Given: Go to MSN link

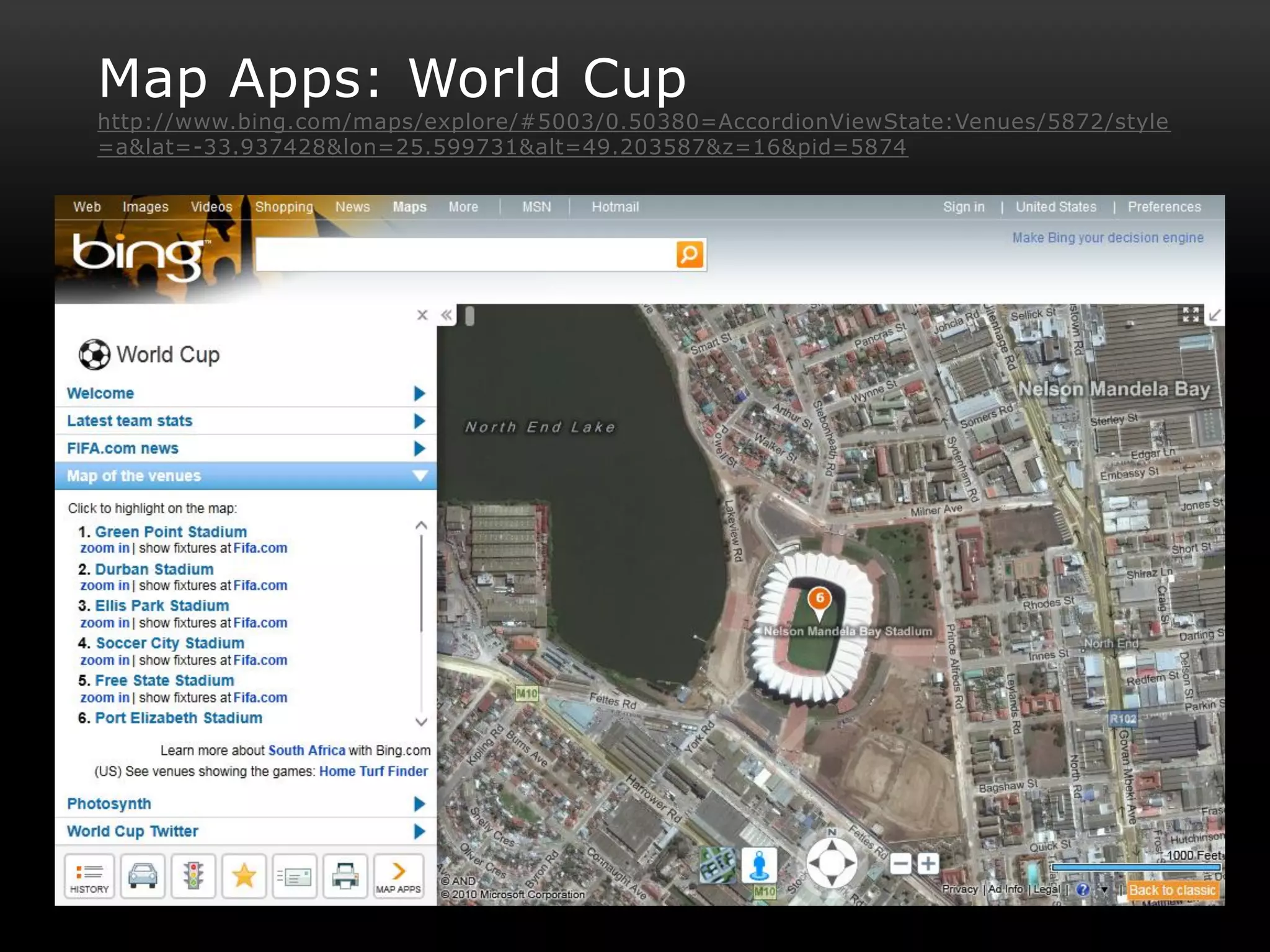Looking at the screenshot, I should tap(536, 207).
